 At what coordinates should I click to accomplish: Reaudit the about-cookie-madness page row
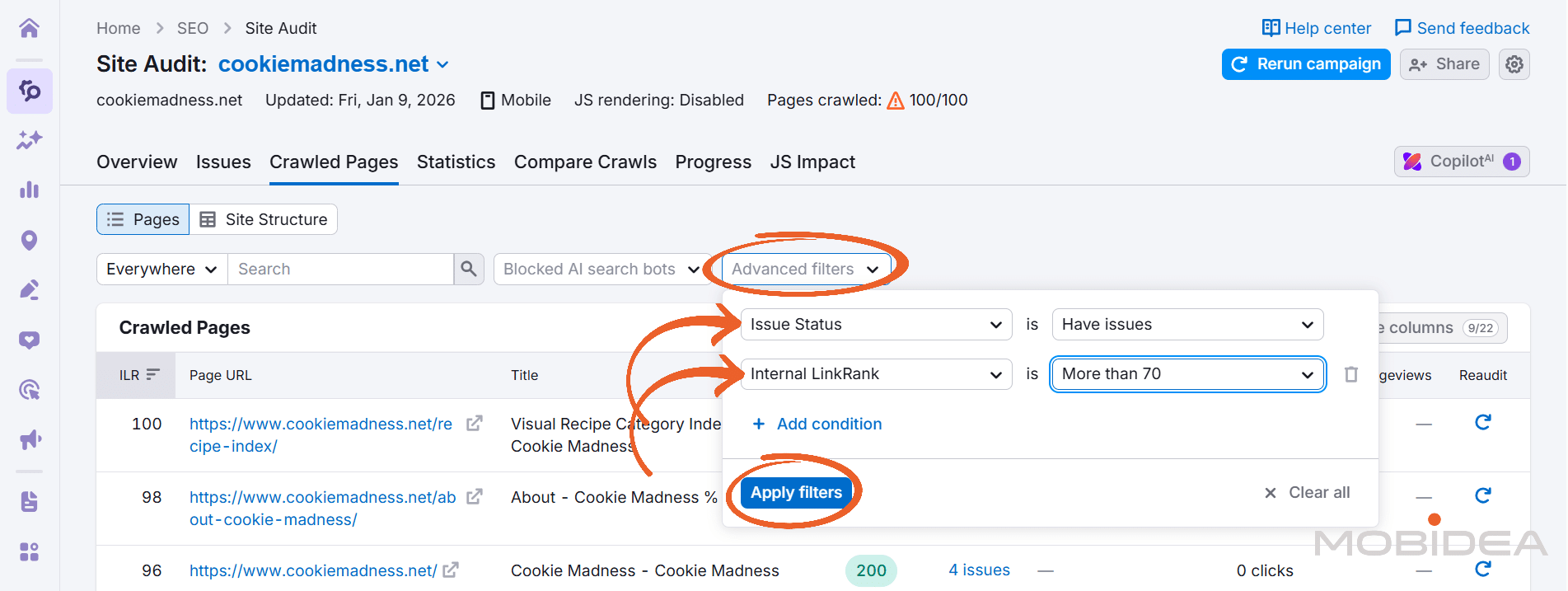pos(1483,495)
